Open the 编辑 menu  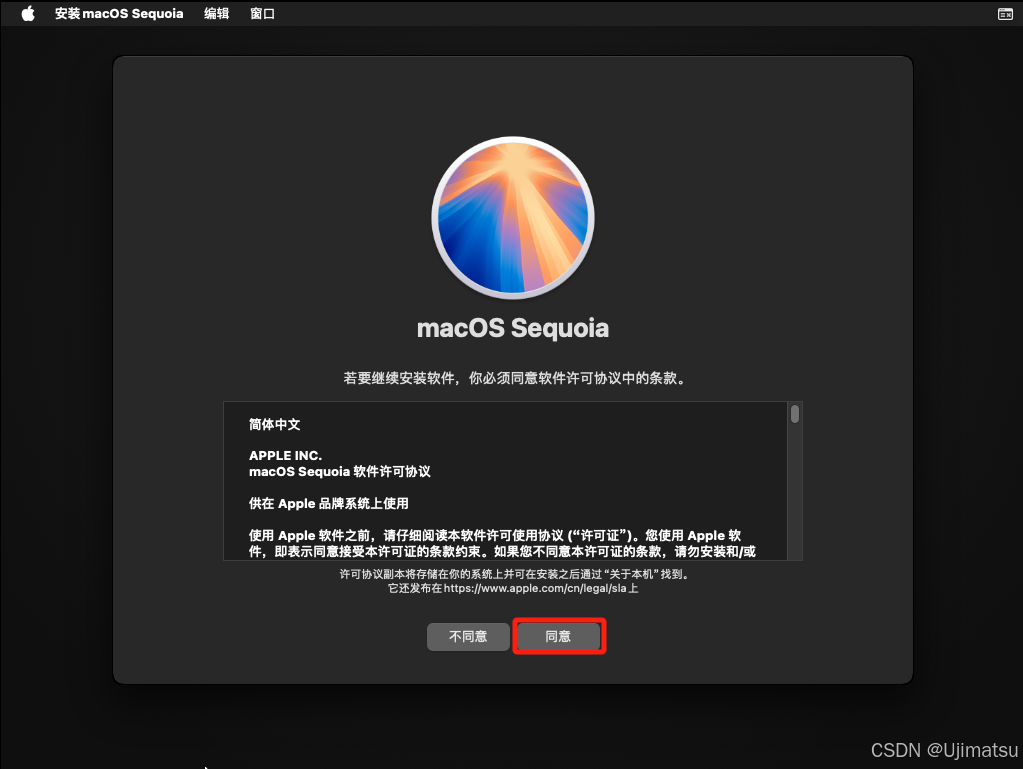coord(217,14)
